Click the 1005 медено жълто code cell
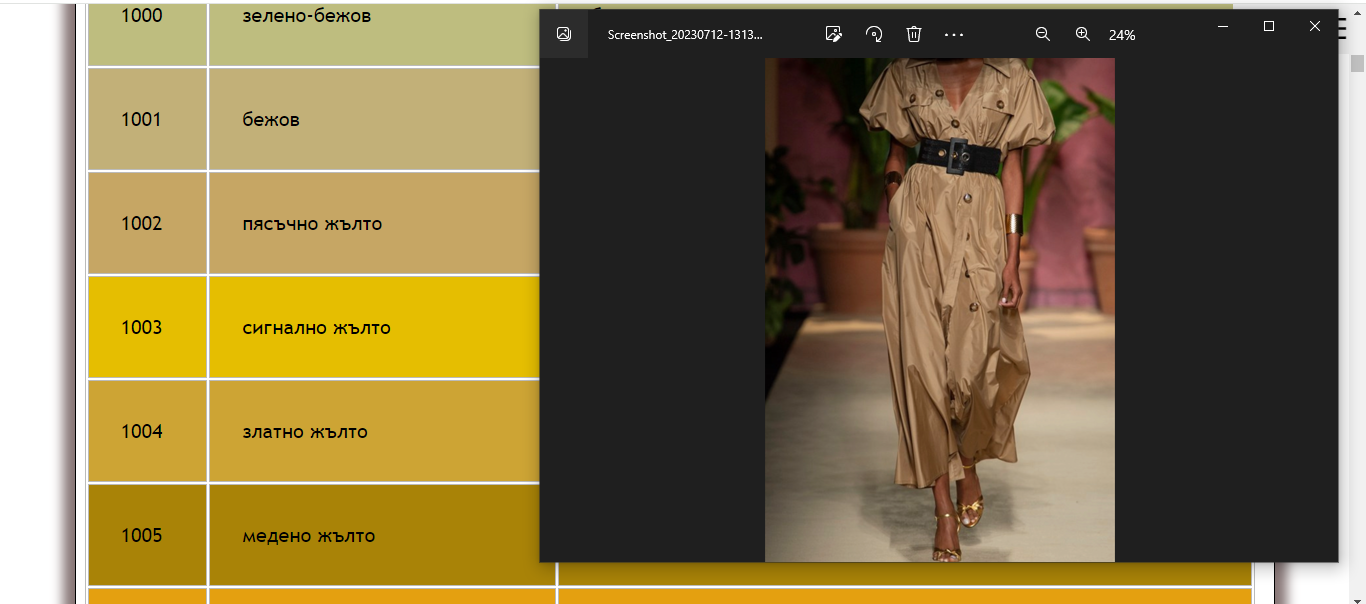This screenshot has height=604, width=1366. pos(141,536)
